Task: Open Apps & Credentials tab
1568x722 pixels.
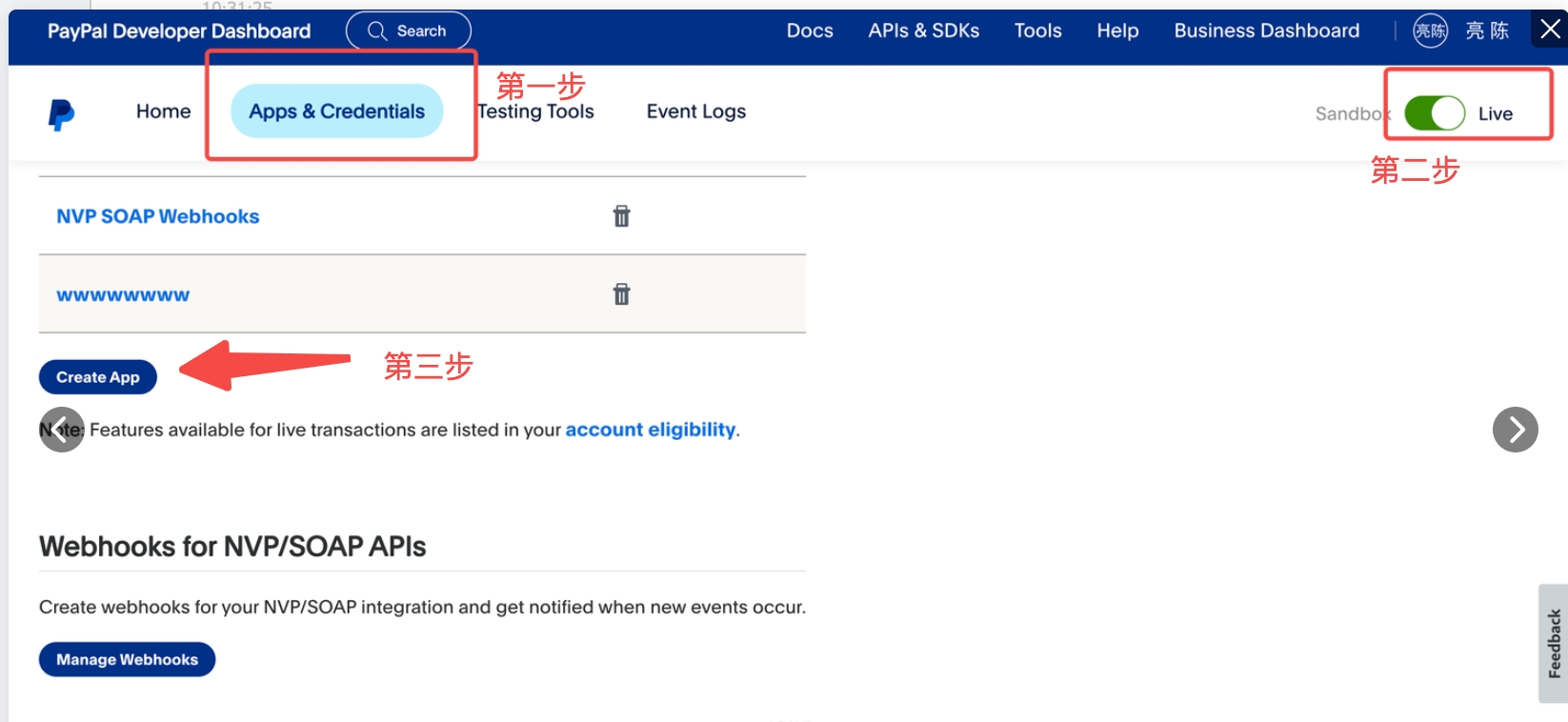Action: (x=337, y=111)
